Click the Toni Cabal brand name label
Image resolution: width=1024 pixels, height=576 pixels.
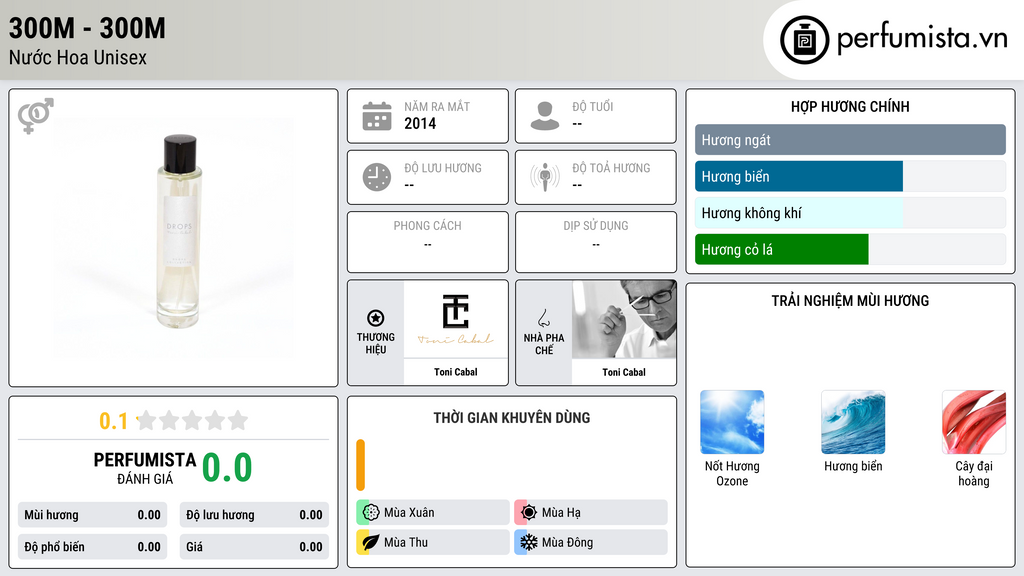456,372
